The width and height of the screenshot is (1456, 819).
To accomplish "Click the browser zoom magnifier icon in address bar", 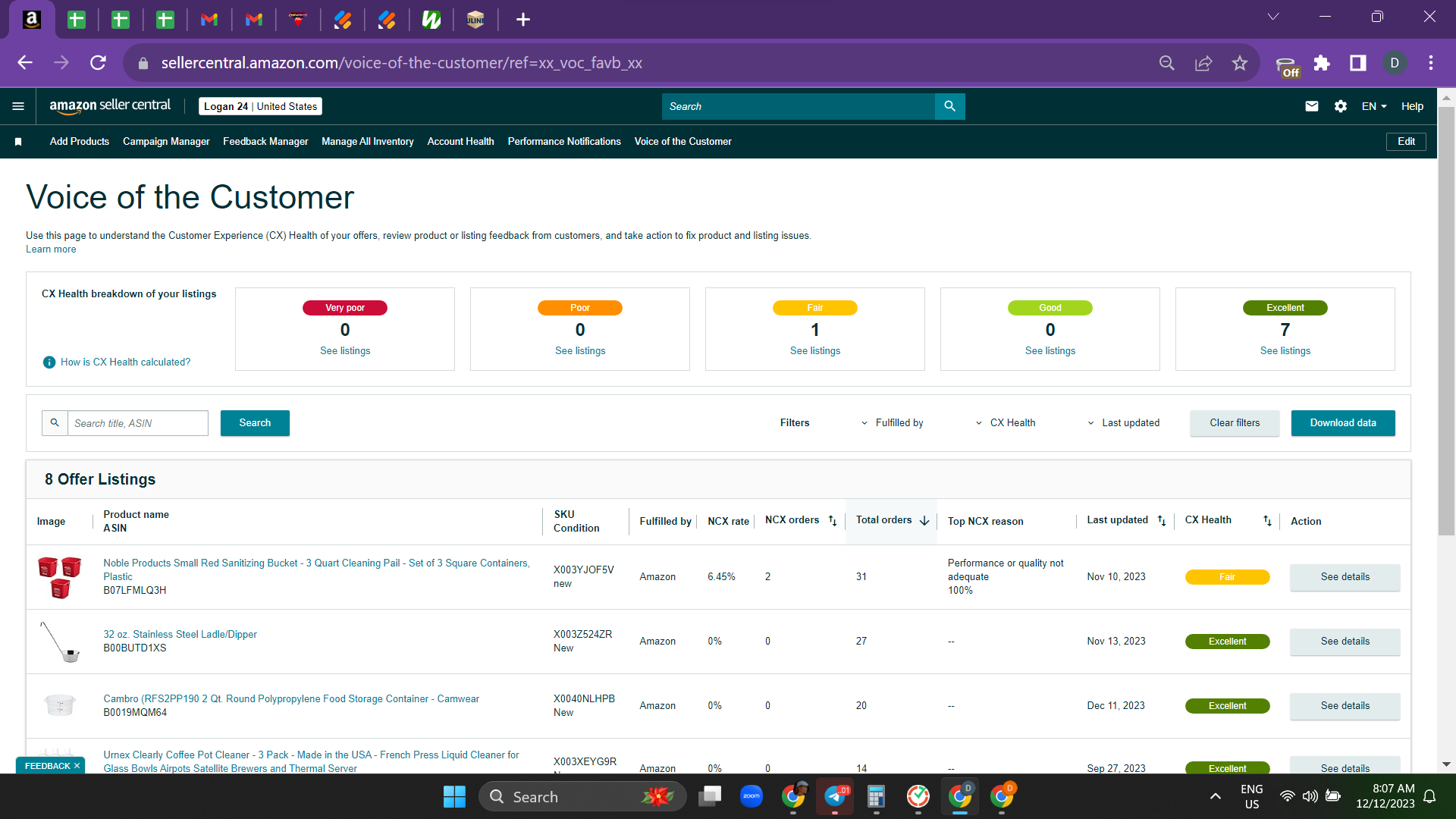I will pyautogui.click(x=1167, y=63).
